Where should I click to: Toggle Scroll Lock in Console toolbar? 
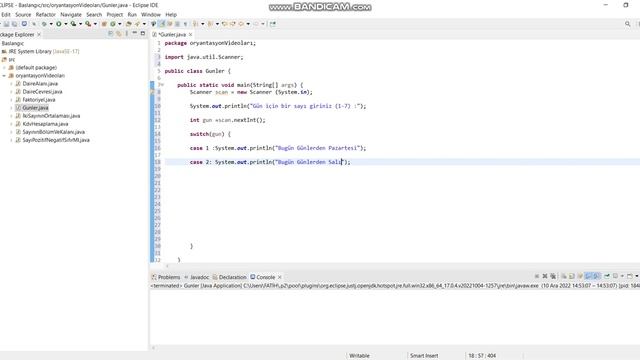click(572, 276)
